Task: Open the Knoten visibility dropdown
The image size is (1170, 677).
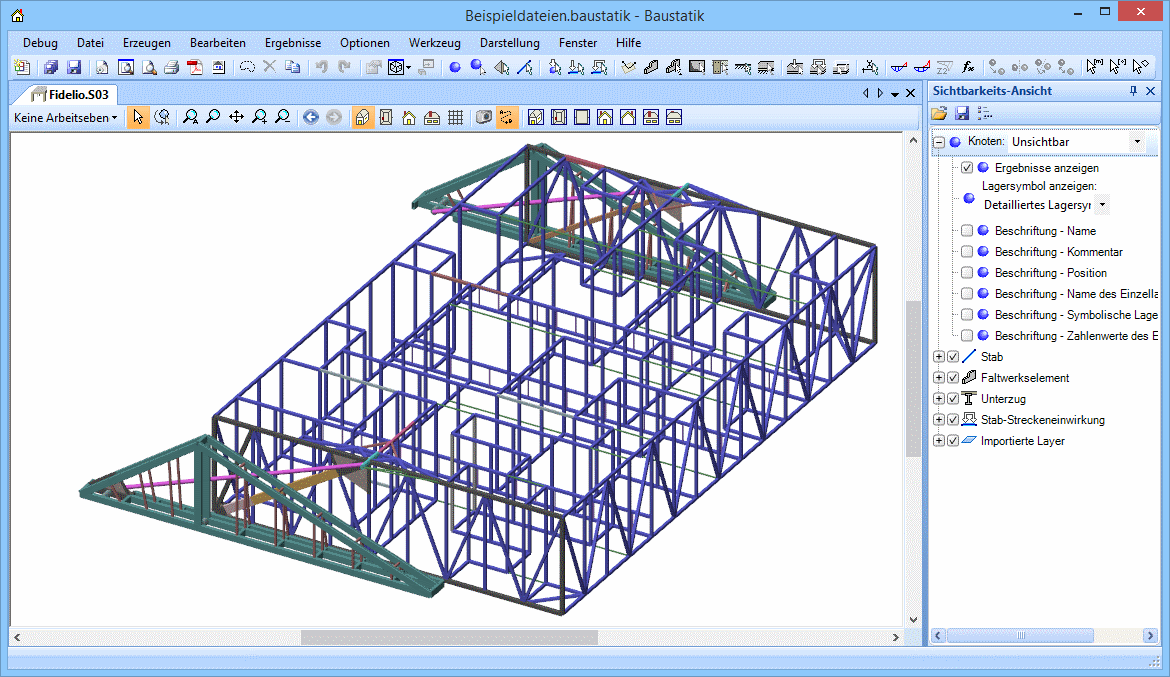Action: (x=1136, y=142)
